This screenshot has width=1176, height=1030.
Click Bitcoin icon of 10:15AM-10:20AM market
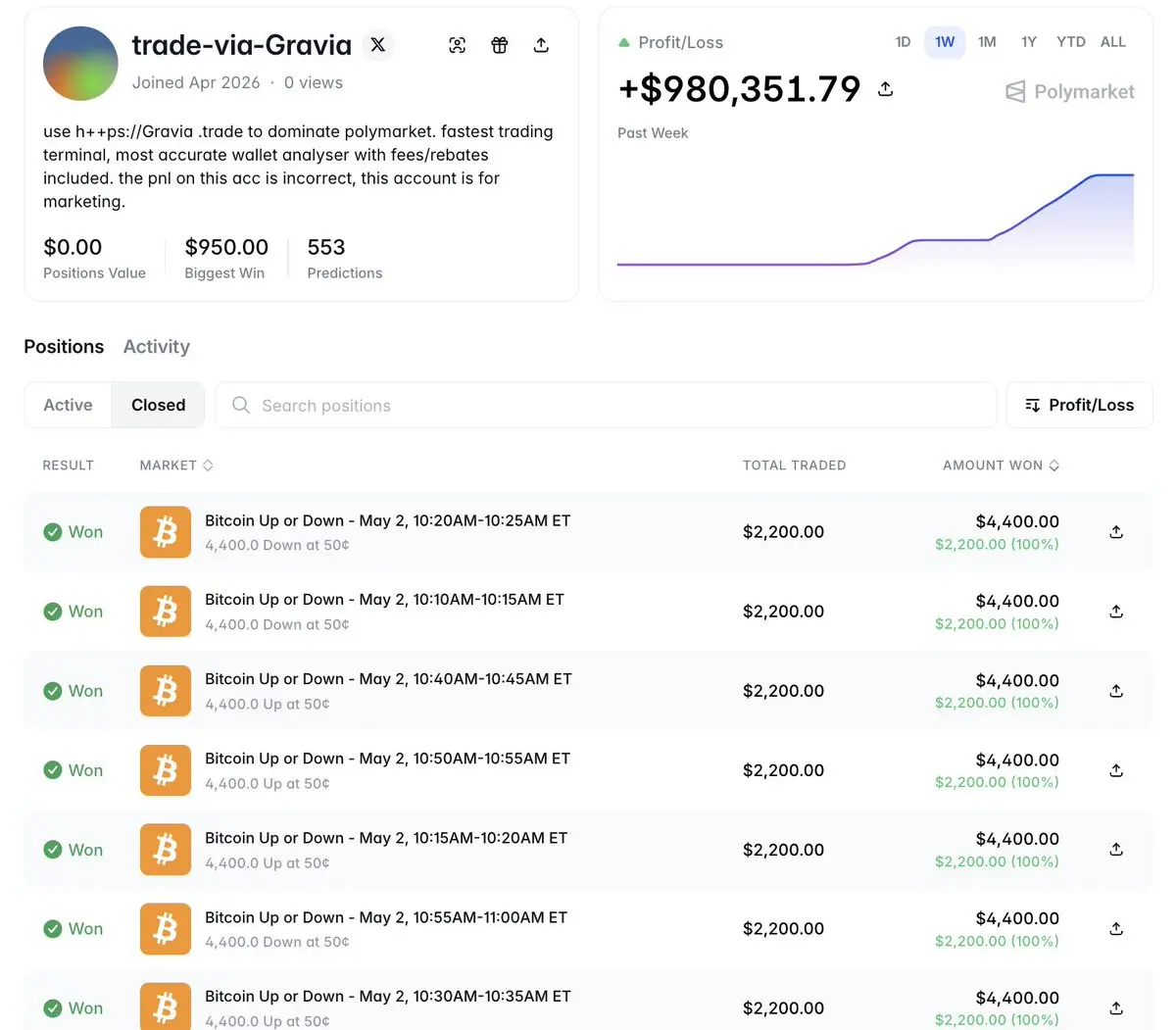[166, 850]
